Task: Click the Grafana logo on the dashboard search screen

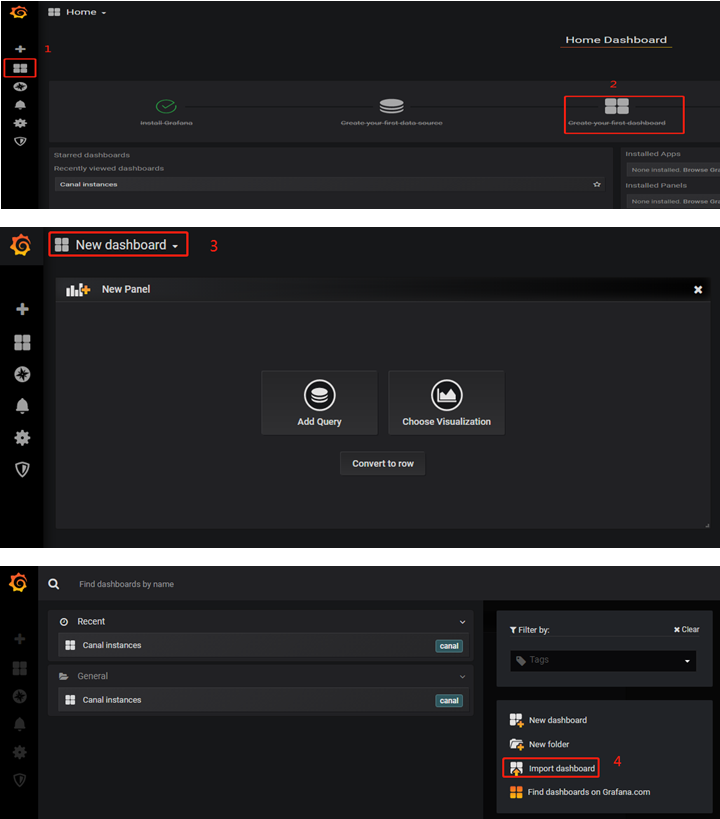Action: click(18, 582)
